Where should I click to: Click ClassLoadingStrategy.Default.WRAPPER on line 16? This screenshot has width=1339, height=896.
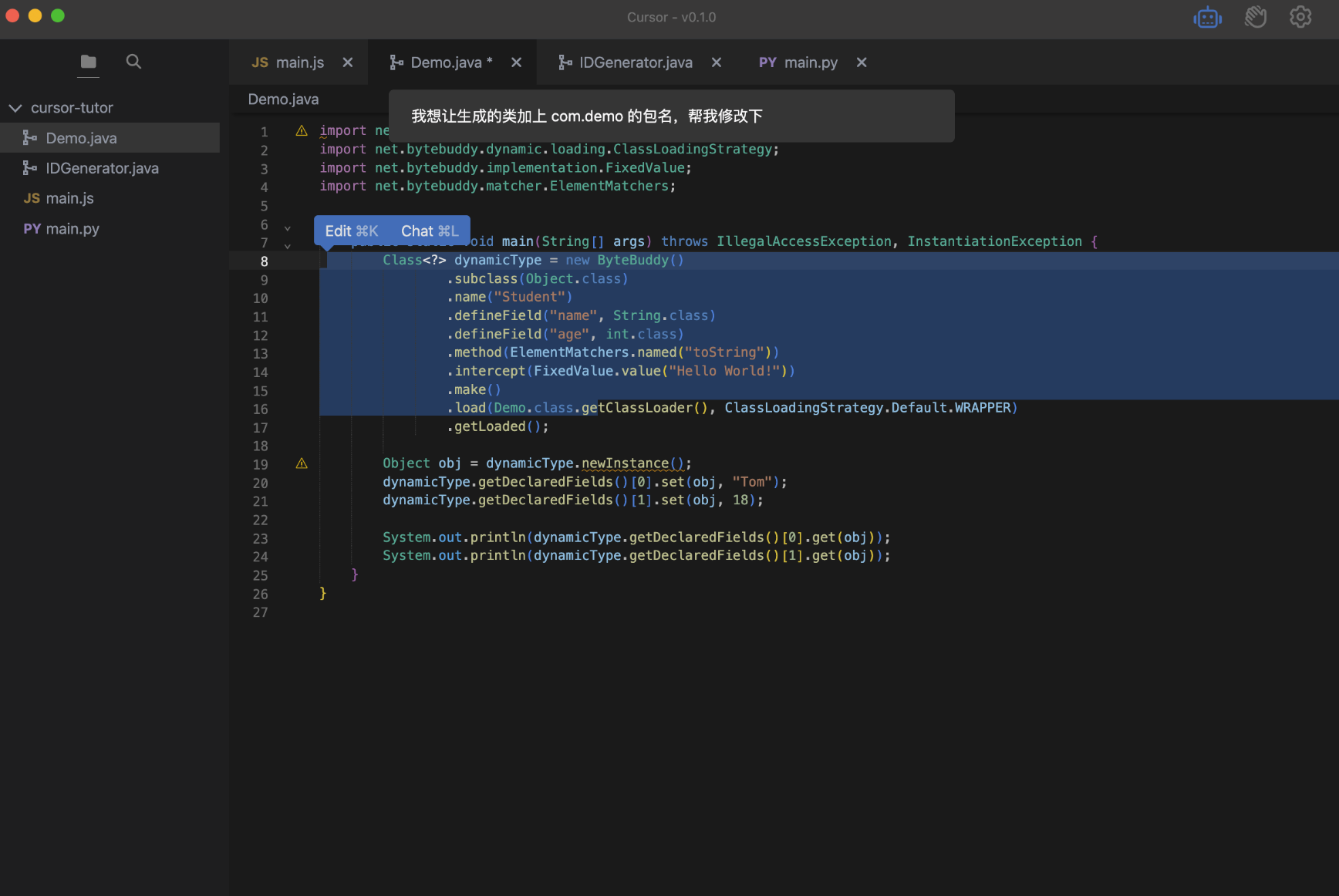(868, 408)
